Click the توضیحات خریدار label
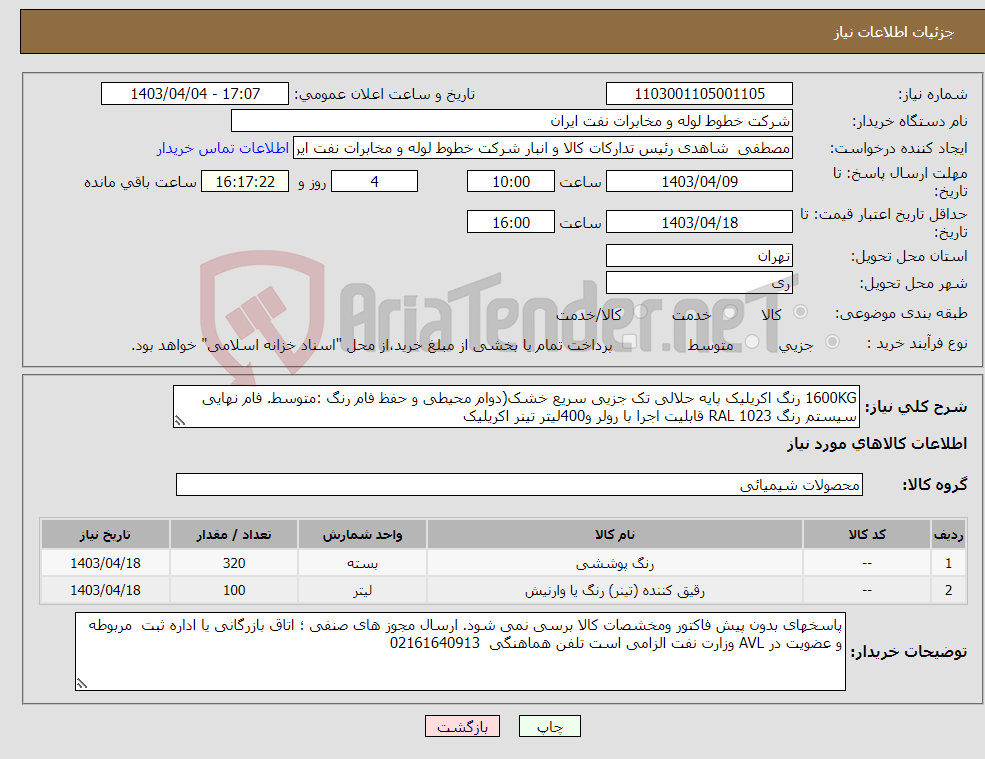The height and width of the screenshot is (759, 985). coord(908,652)
